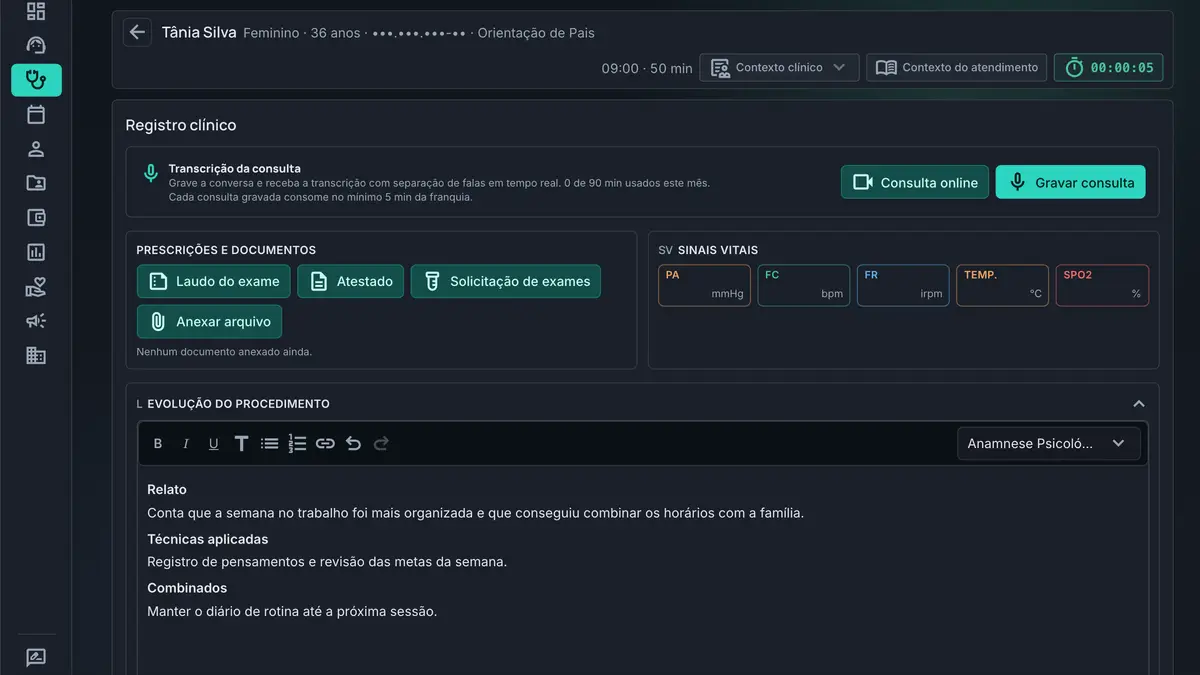Create a Solicitação de exames
1200x675 pixels.
(x=506, y=281)
